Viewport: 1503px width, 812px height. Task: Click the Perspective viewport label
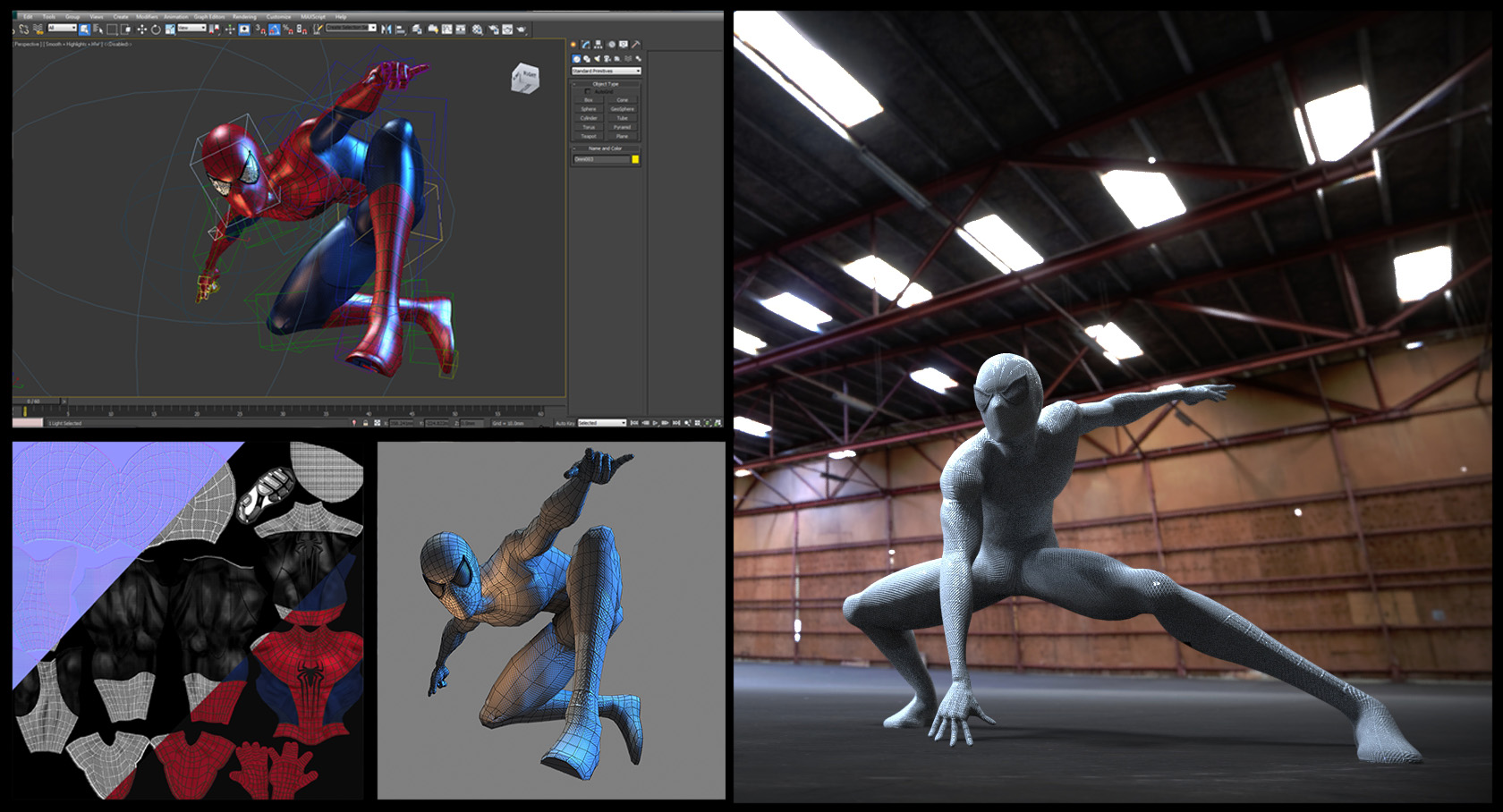27,44
